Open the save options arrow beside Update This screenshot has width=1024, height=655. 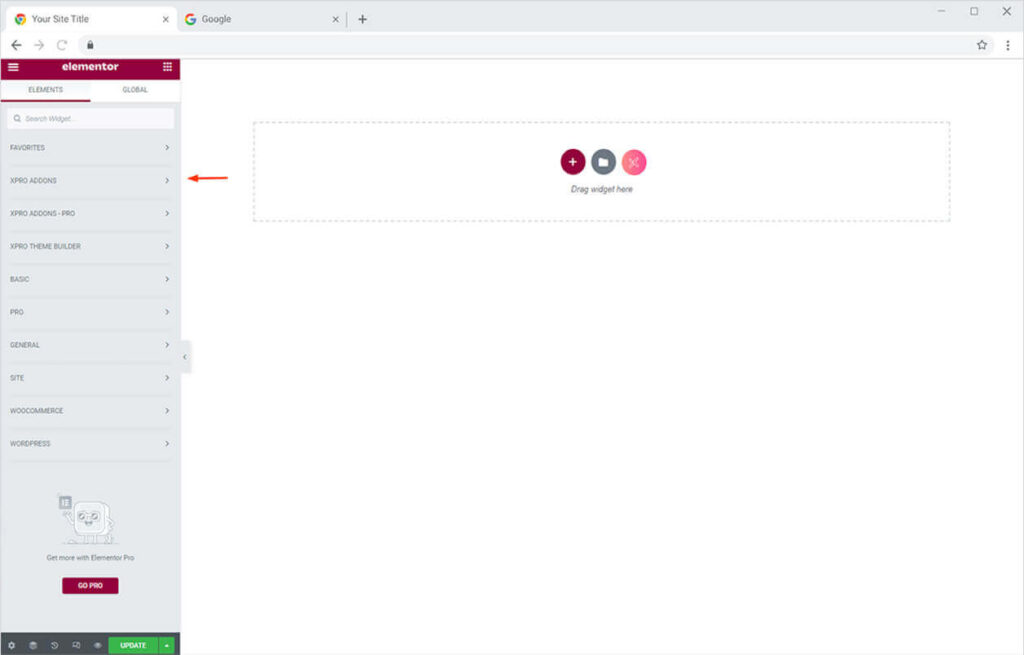click(x=167, y=645)
